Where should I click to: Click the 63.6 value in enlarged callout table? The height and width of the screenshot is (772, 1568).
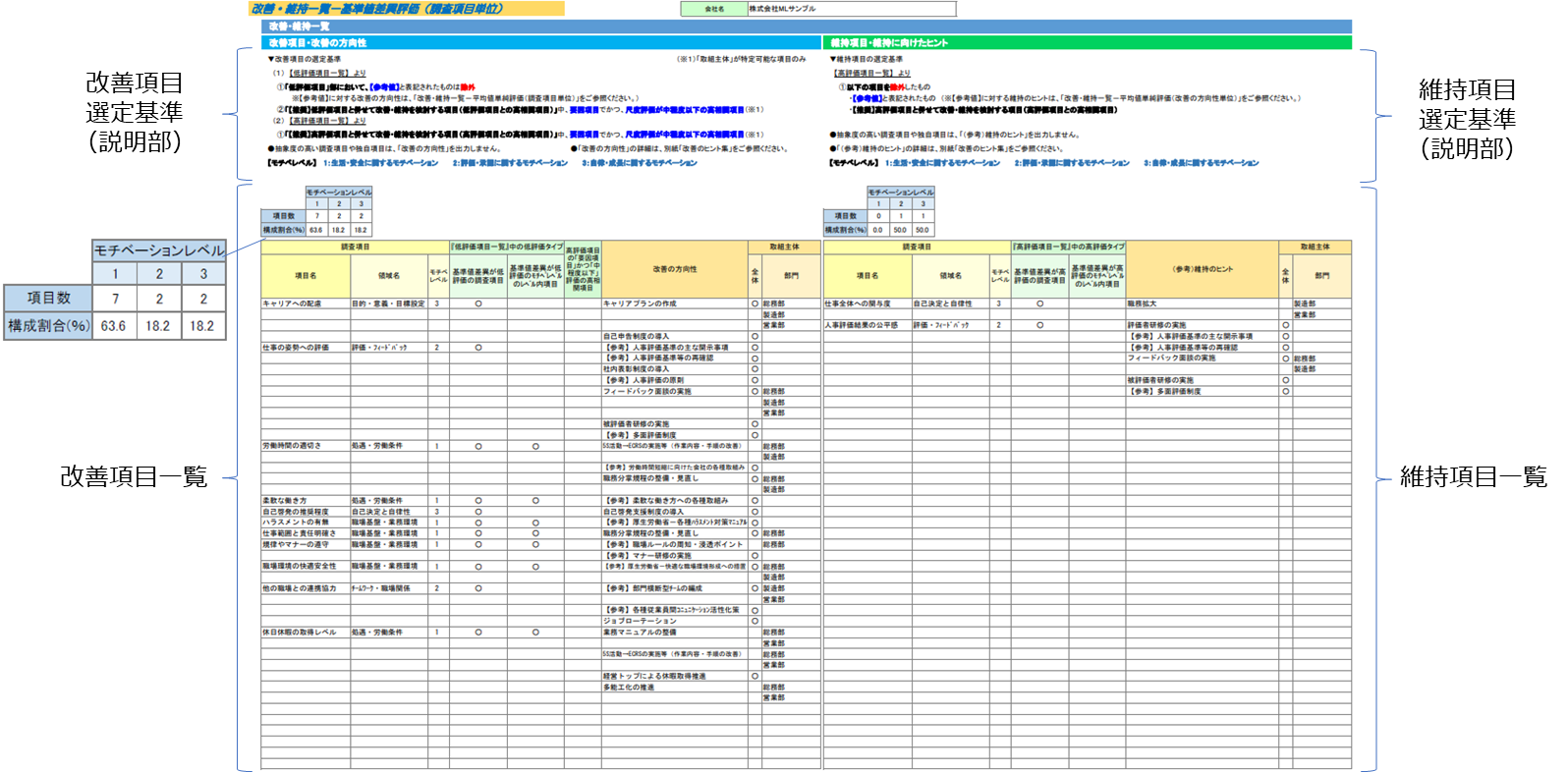(x=113, y=326)
